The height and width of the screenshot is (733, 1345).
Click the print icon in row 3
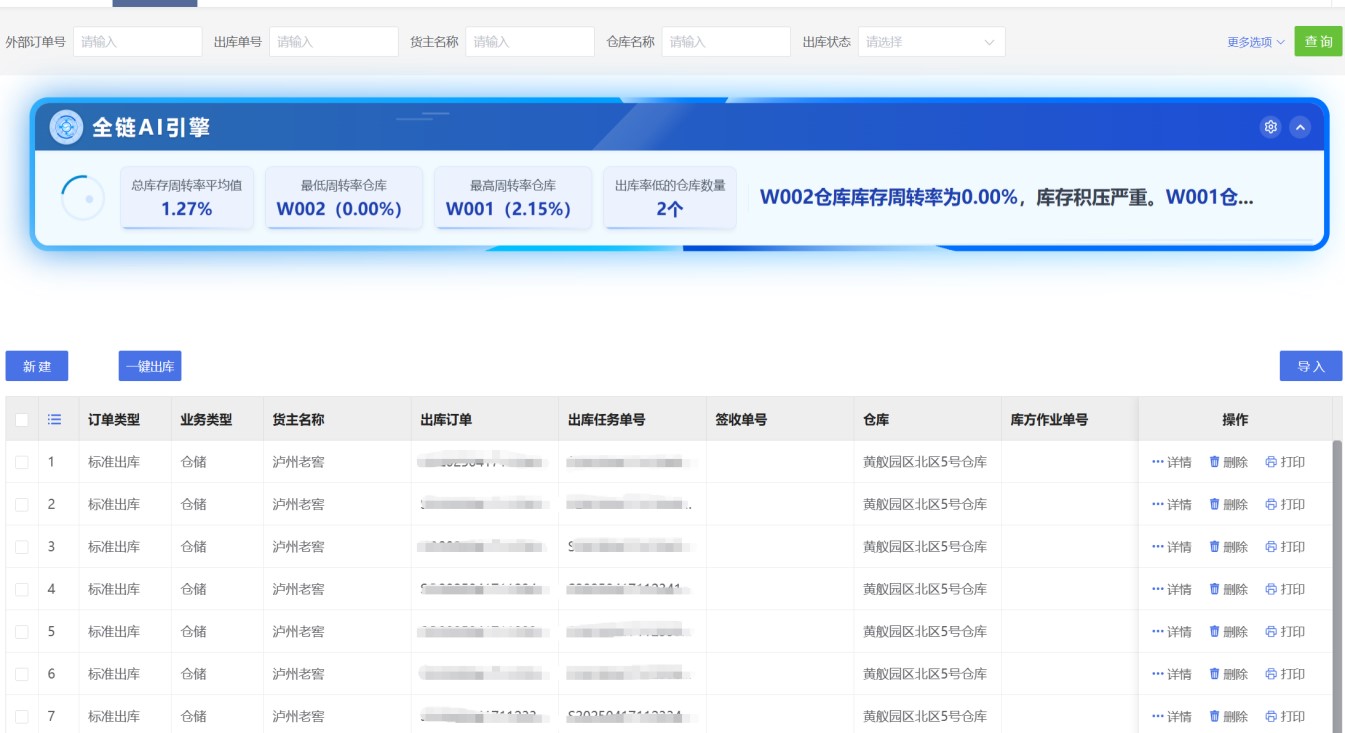point(1271,547)
